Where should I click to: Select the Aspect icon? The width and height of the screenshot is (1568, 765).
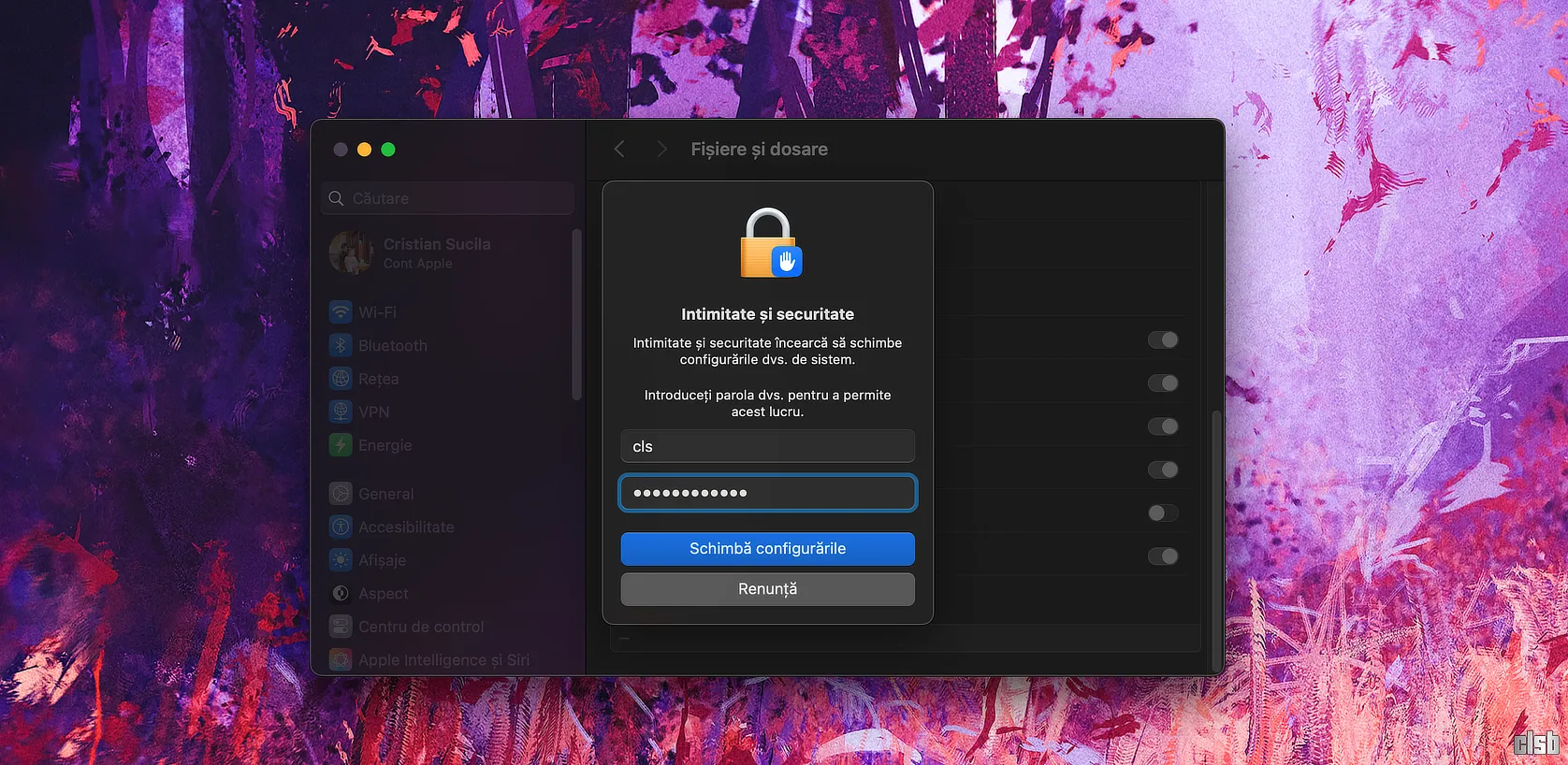[341, 593]
